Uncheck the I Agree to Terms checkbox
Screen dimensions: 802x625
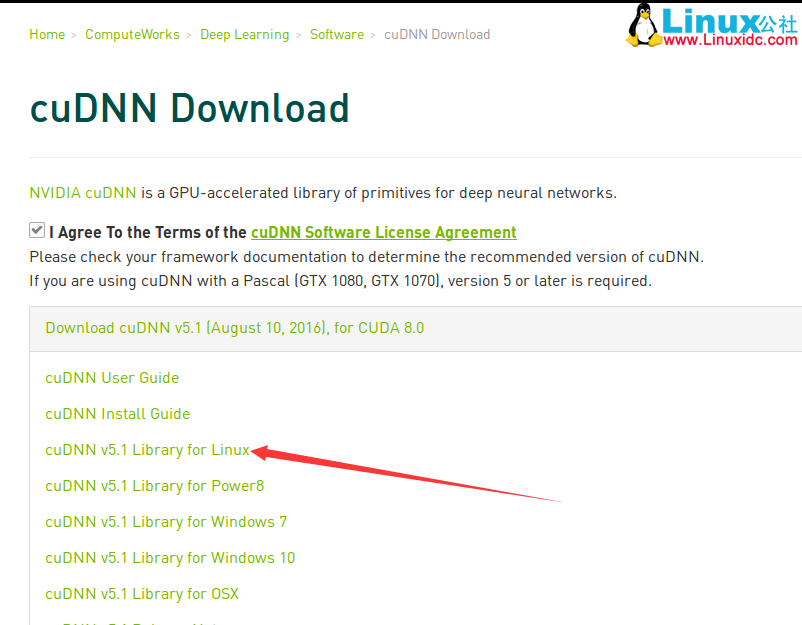click(x=37, y=230)
